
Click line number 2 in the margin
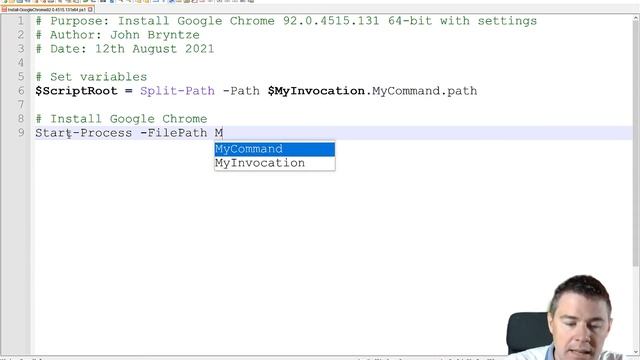click(20, 35)
